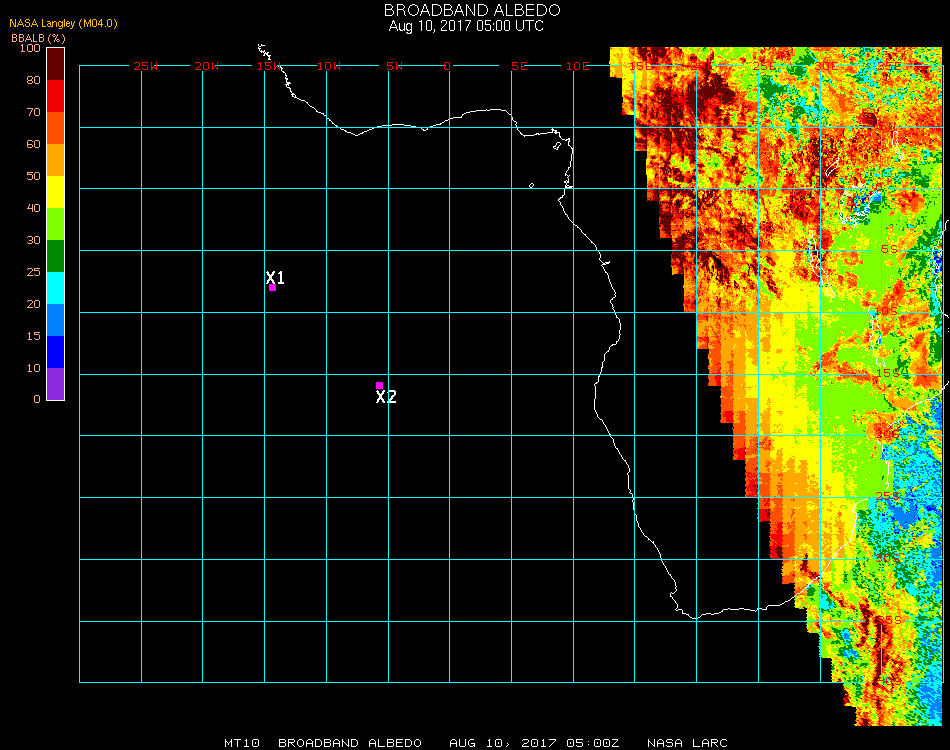Choose the dark green 25-30 colorbar swatch
This screenshot has height=750, width=950.
[x=55, y=256]
